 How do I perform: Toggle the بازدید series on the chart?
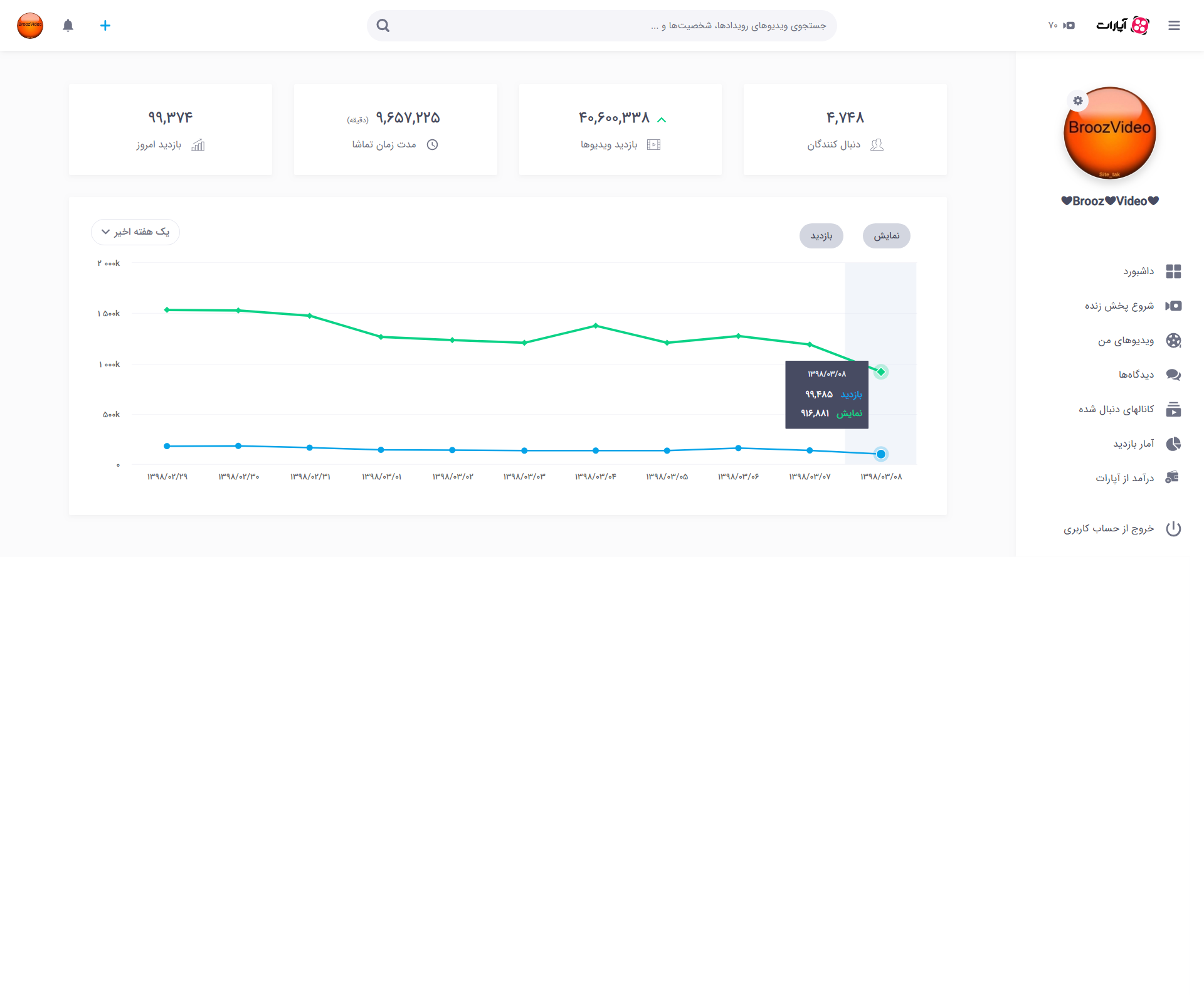click(x=821, y=236)
